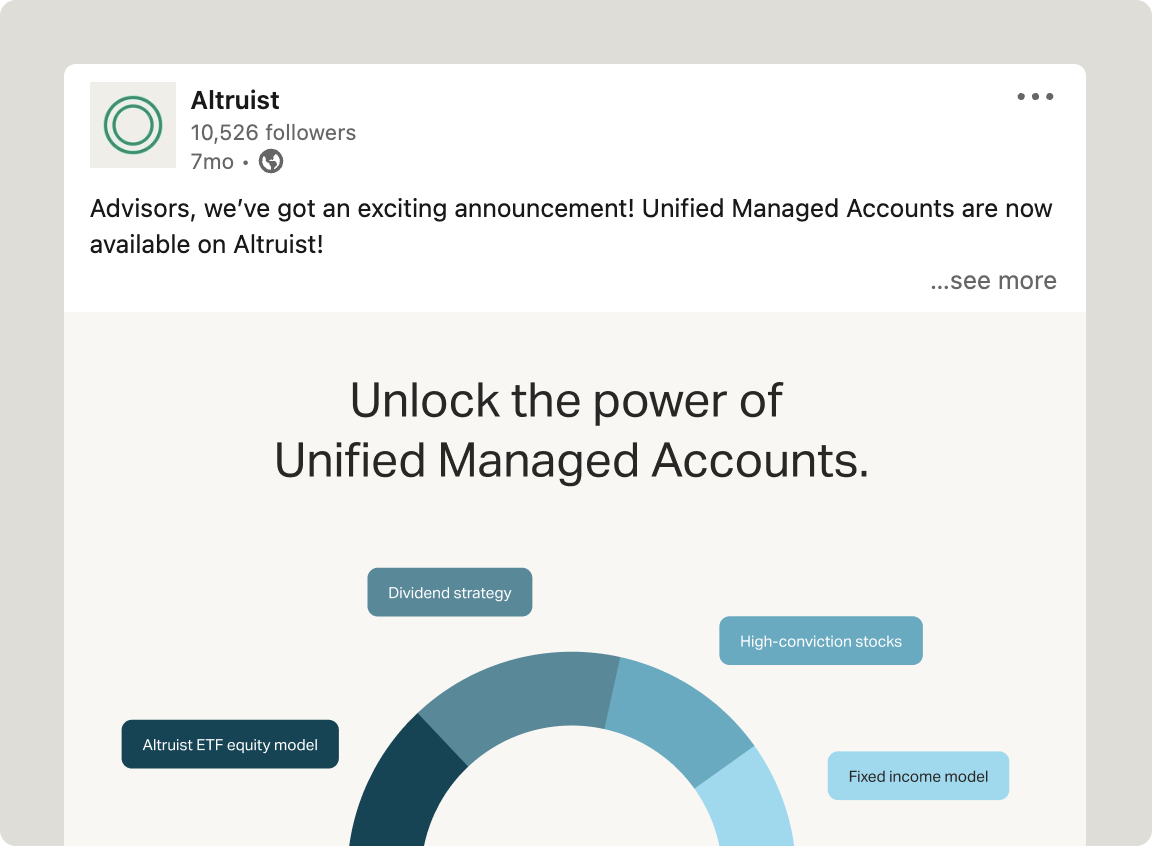Click the Altruist ETF equity model label
Screen dimensions: 1152x846
(x=230, y=744)
